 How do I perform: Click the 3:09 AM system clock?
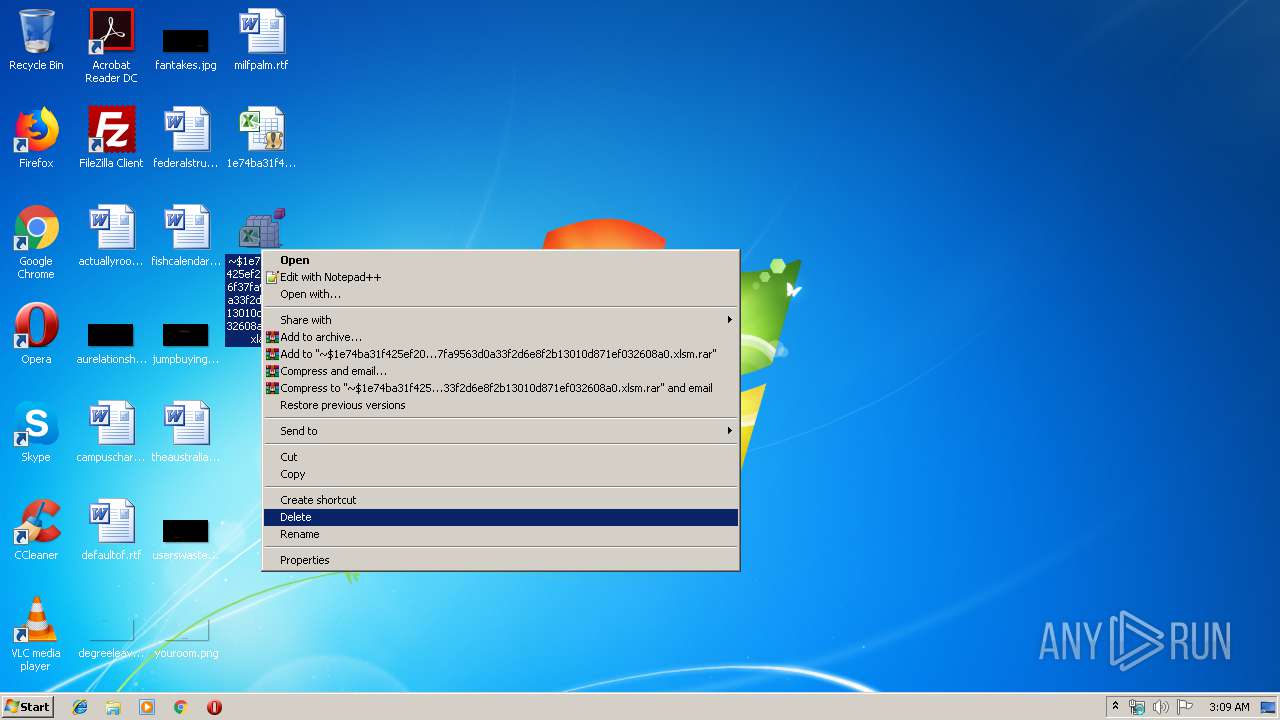point(1229,707)
